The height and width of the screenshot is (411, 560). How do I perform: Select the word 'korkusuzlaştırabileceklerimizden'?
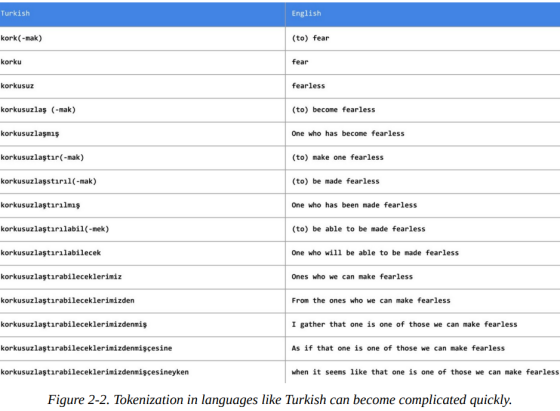coord(68,301)
